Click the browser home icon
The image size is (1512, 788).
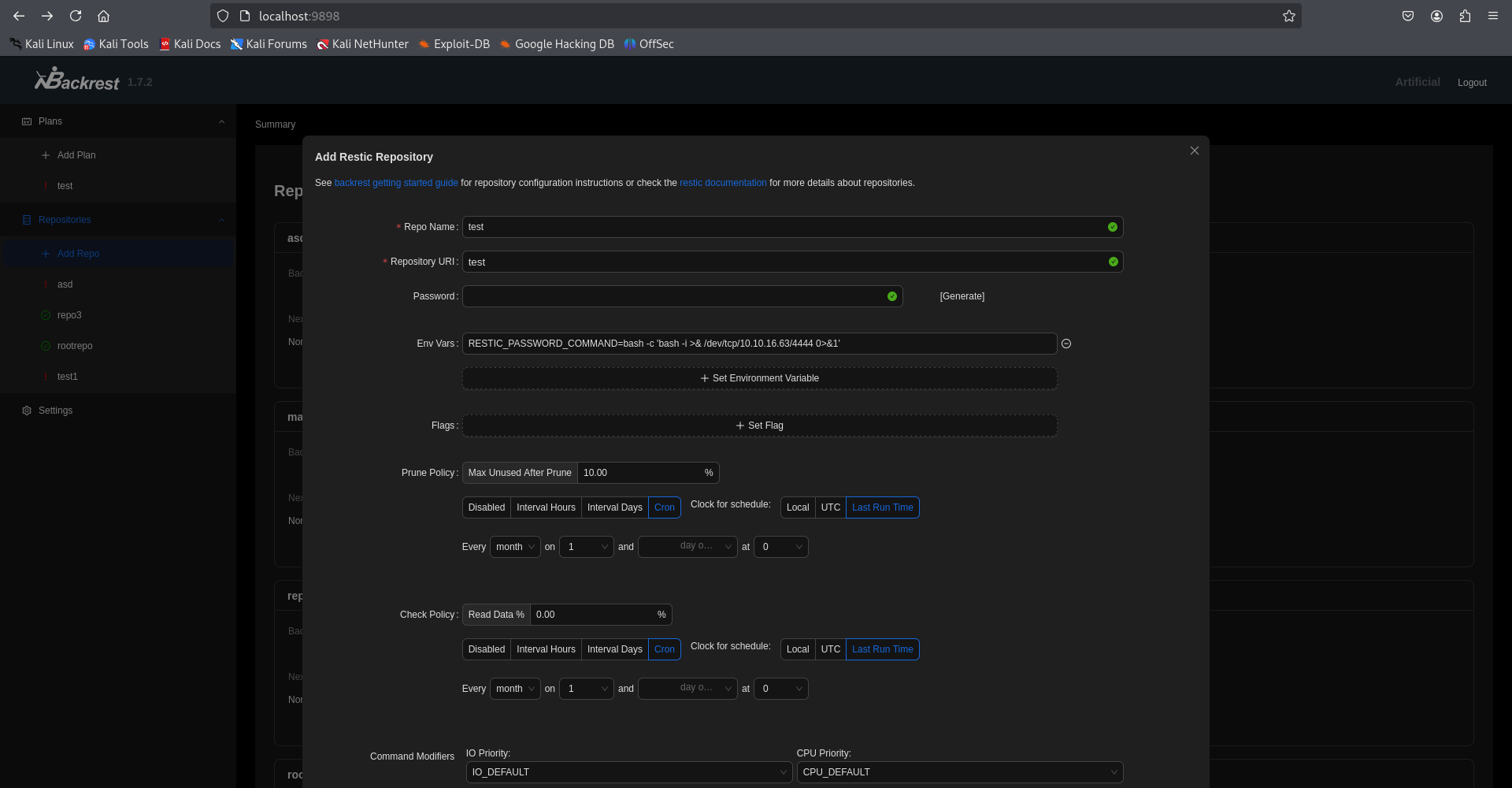[103, 16]
